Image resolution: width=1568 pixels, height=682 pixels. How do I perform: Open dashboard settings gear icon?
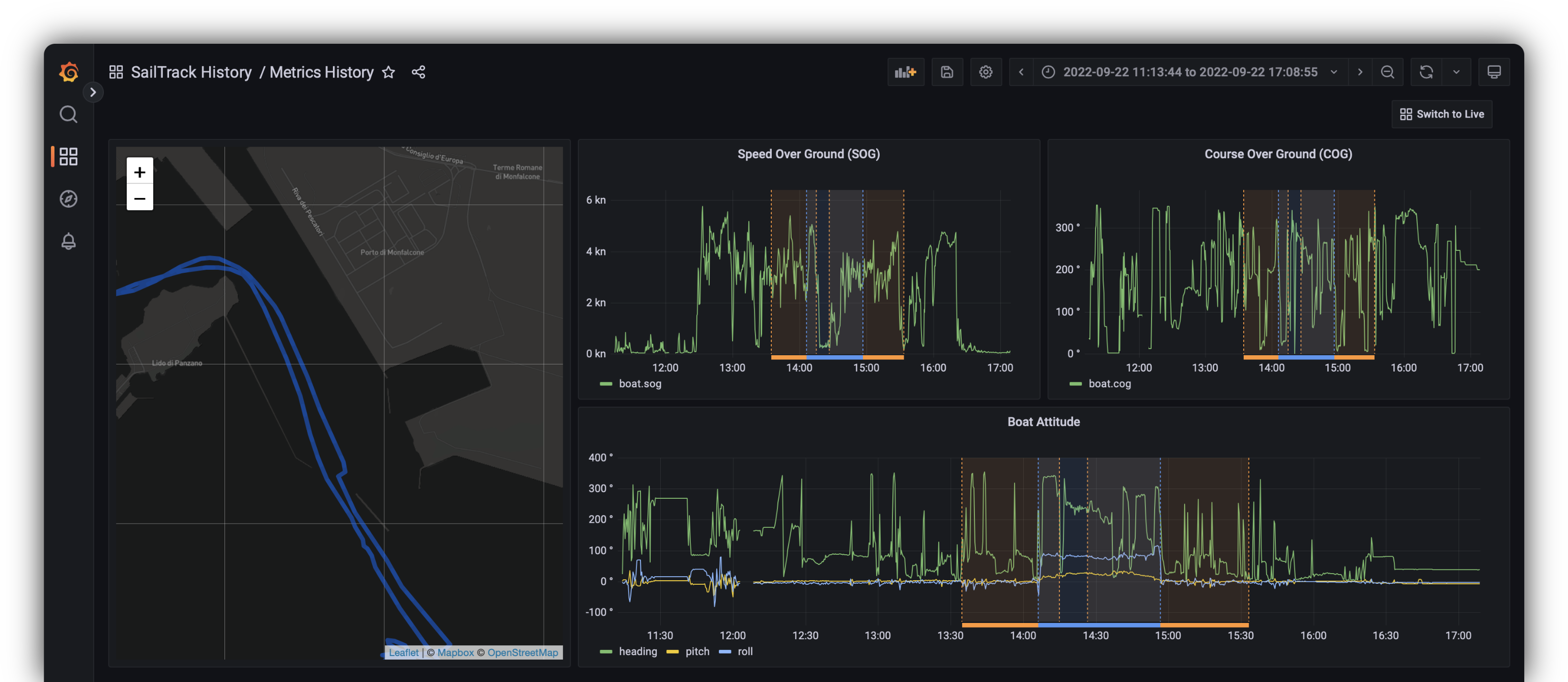(986, 72)
